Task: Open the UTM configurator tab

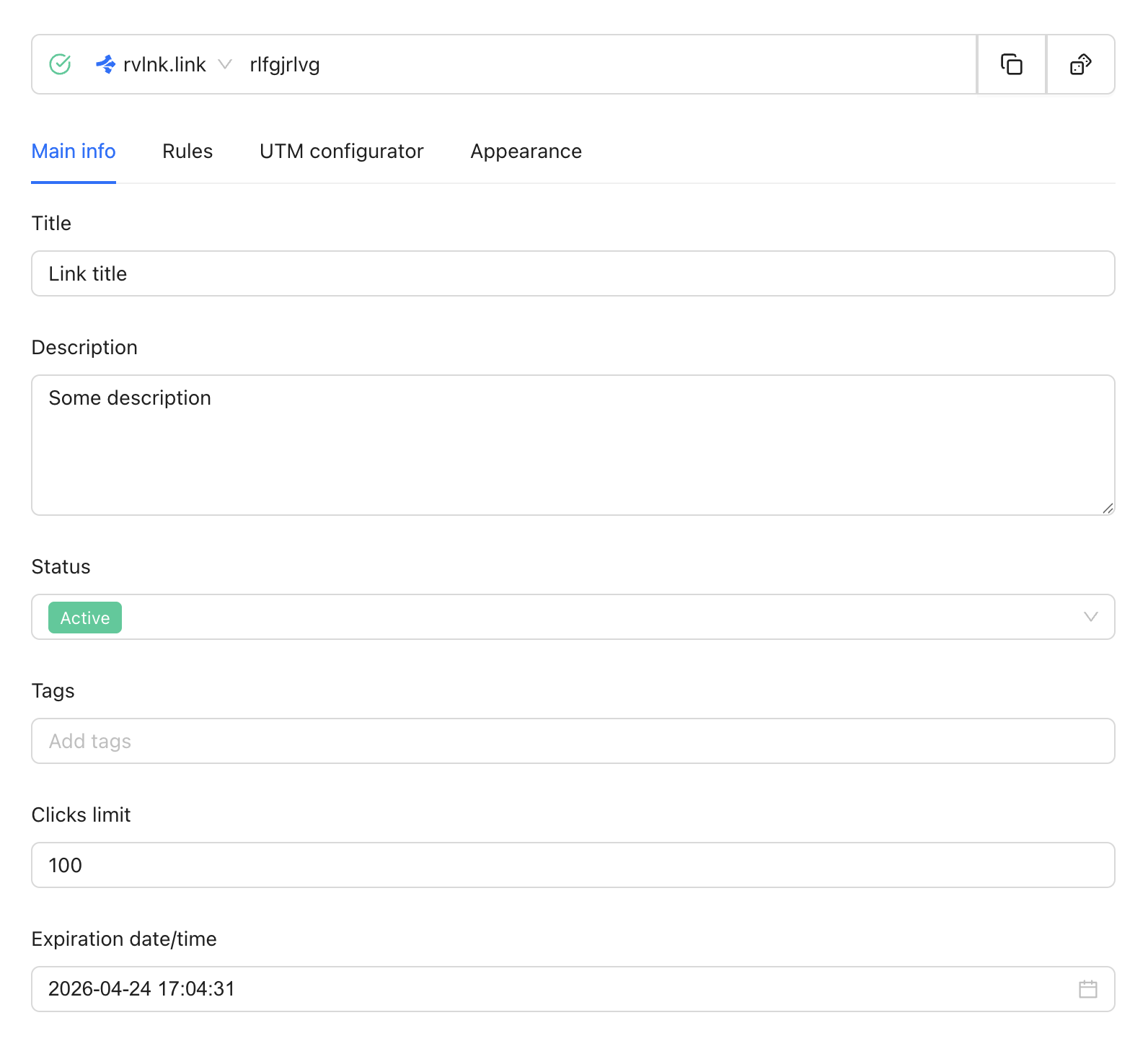Action: (x=341, y=151)
